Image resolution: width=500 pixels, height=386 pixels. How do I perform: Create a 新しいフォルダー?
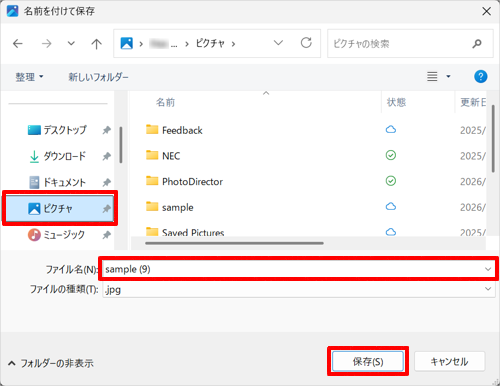[98, 77]
